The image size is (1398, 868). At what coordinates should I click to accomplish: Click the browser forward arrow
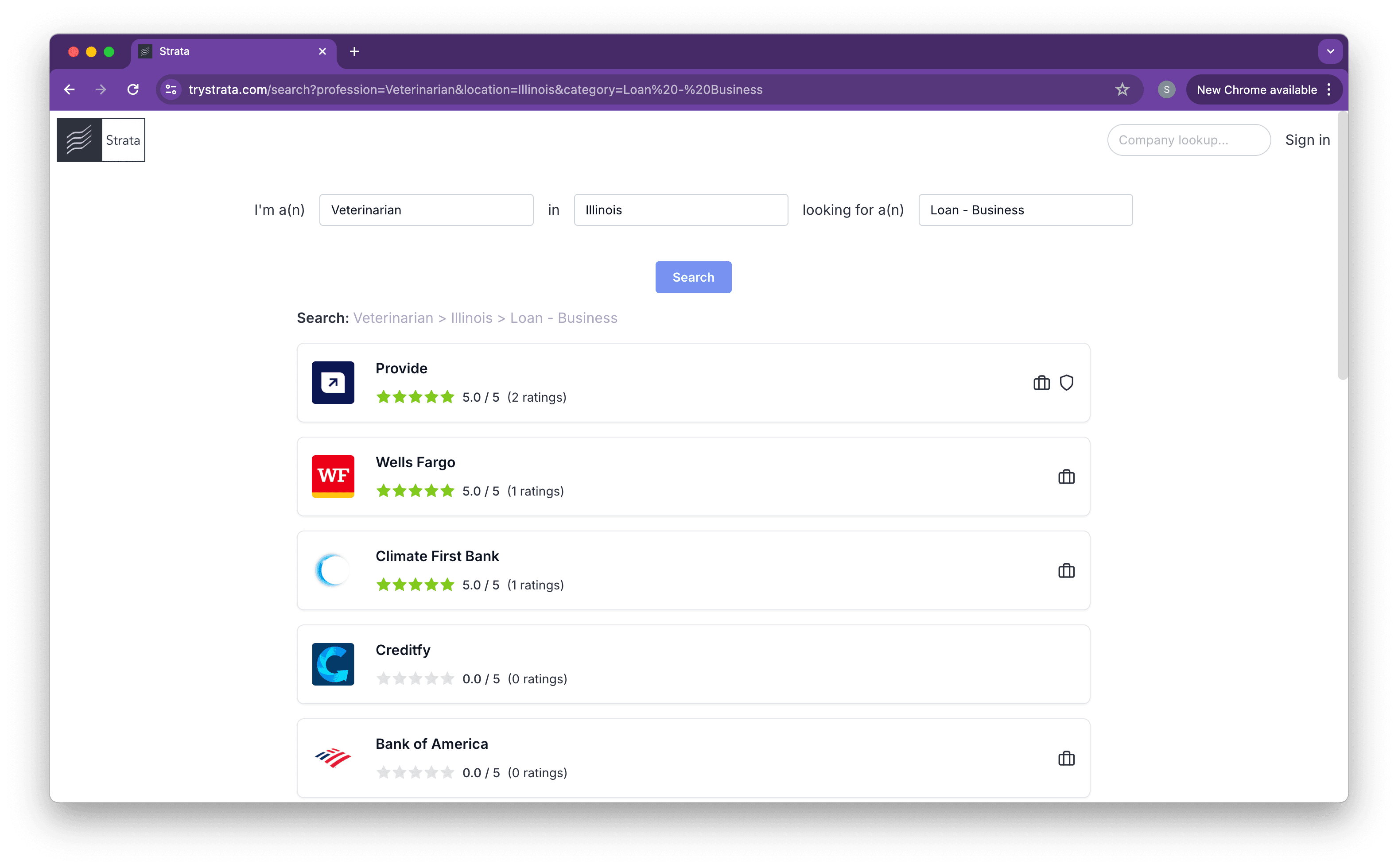click(x=101, y=89)
